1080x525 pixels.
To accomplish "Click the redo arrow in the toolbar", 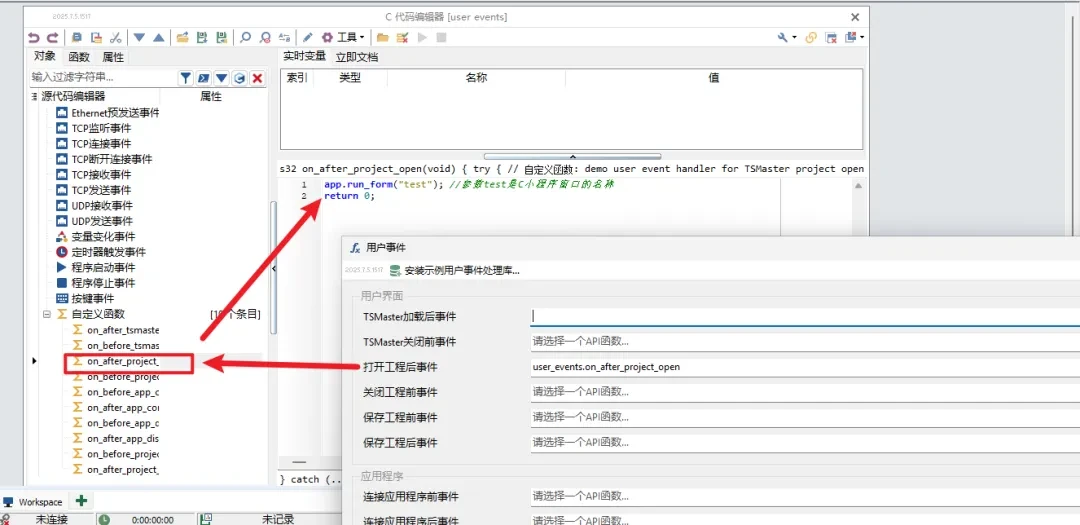I will [x=52, y=37].
